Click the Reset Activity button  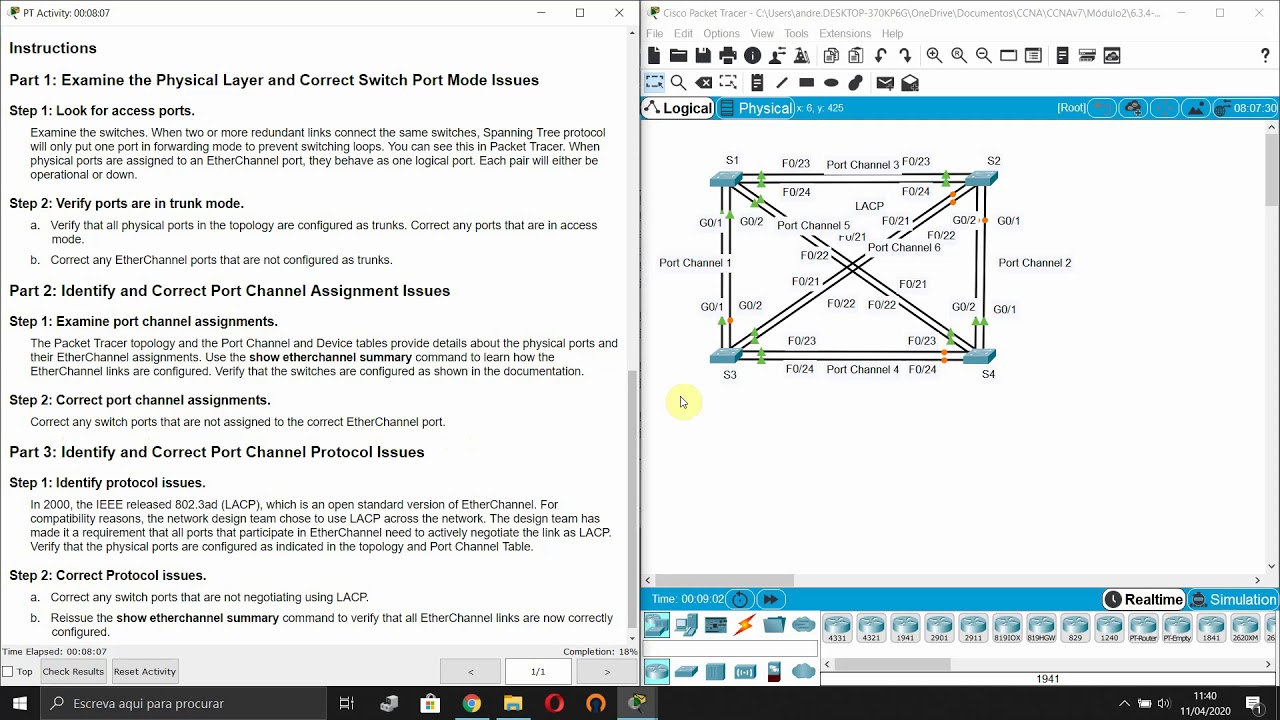pyautogui.click(x=145, y=672)
